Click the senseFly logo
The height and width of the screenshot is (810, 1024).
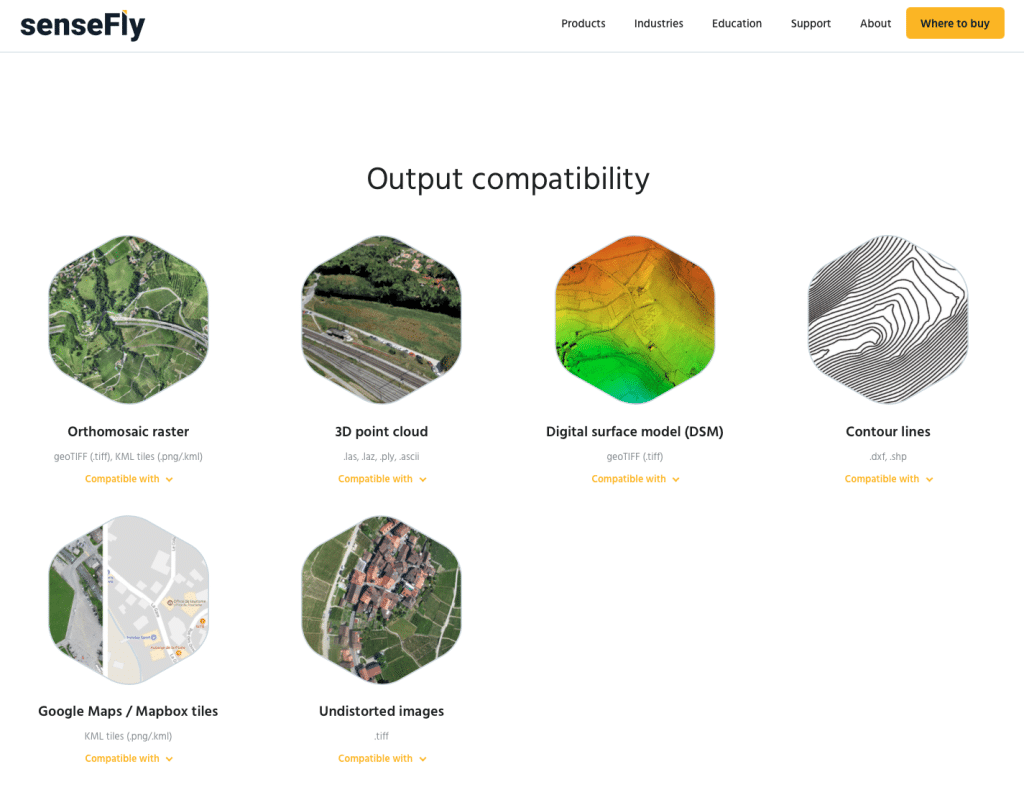83,25
